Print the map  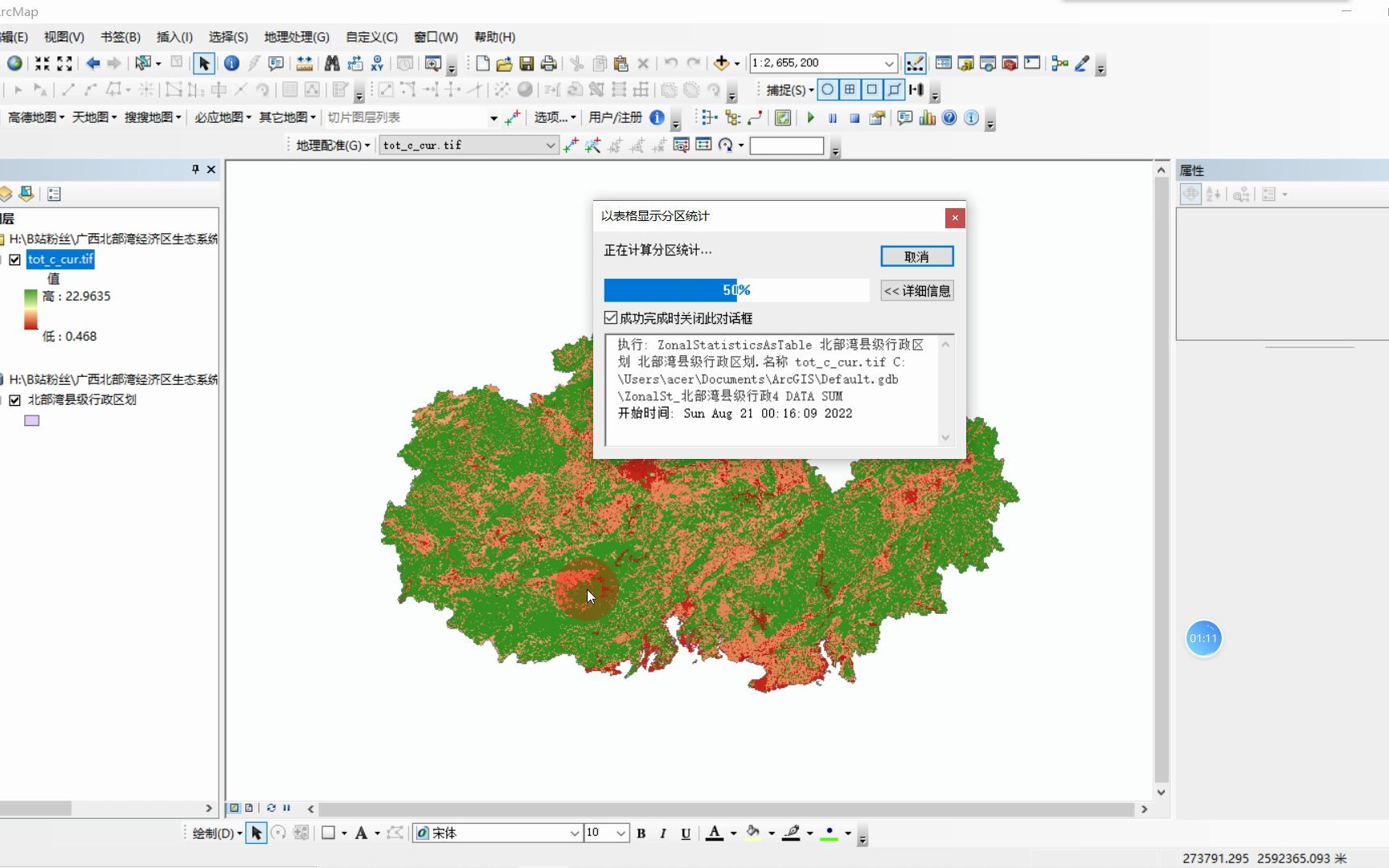click(x=549, y=63)
